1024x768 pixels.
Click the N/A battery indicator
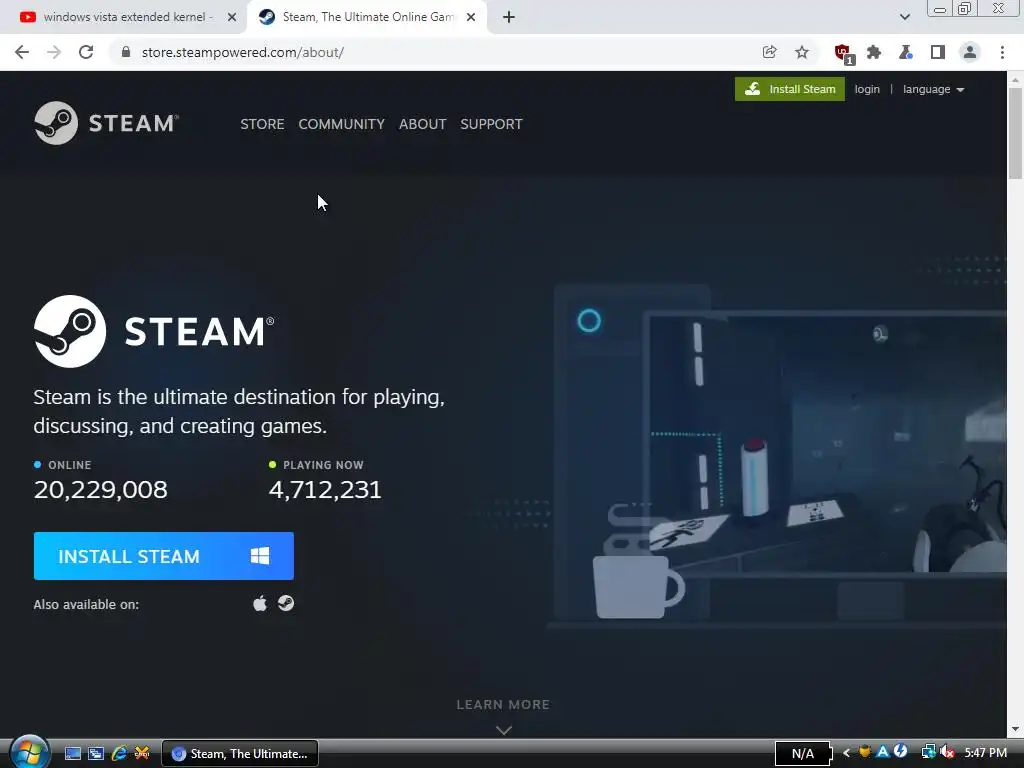[x=803, y=754]
